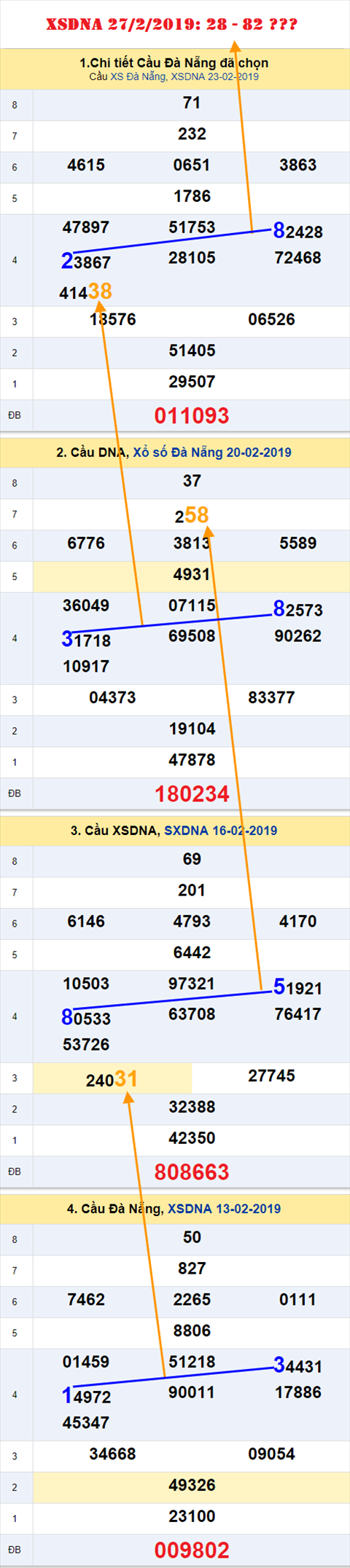The image size is (350, 1568).
Task: Click the prize 7 number 201
Action: 192,890
